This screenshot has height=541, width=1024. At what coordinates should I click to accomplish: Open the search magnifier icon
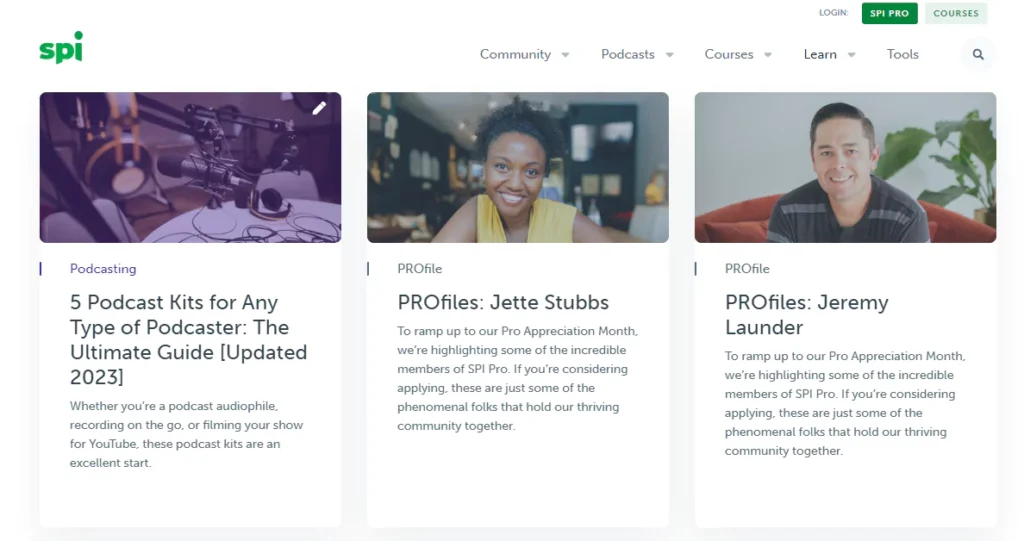(978, 54)
